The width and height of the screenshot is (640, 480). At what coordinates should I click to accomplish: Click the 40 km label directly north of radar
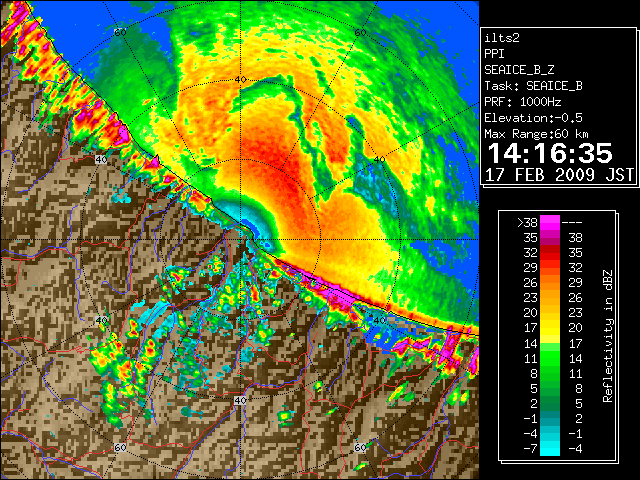point(241,80)
